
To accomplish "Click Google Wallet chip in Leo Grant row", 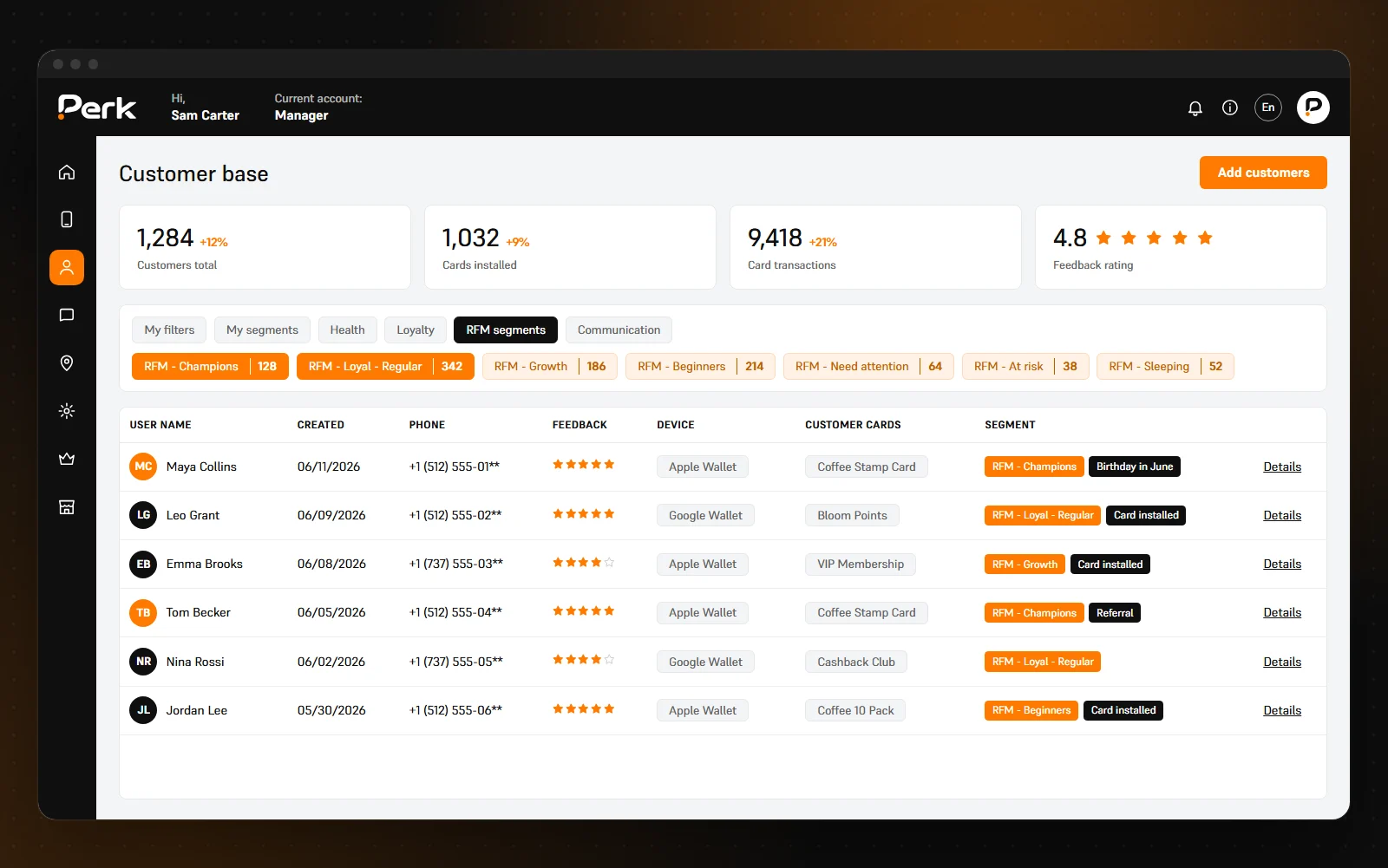I will [x=705, y=515].
